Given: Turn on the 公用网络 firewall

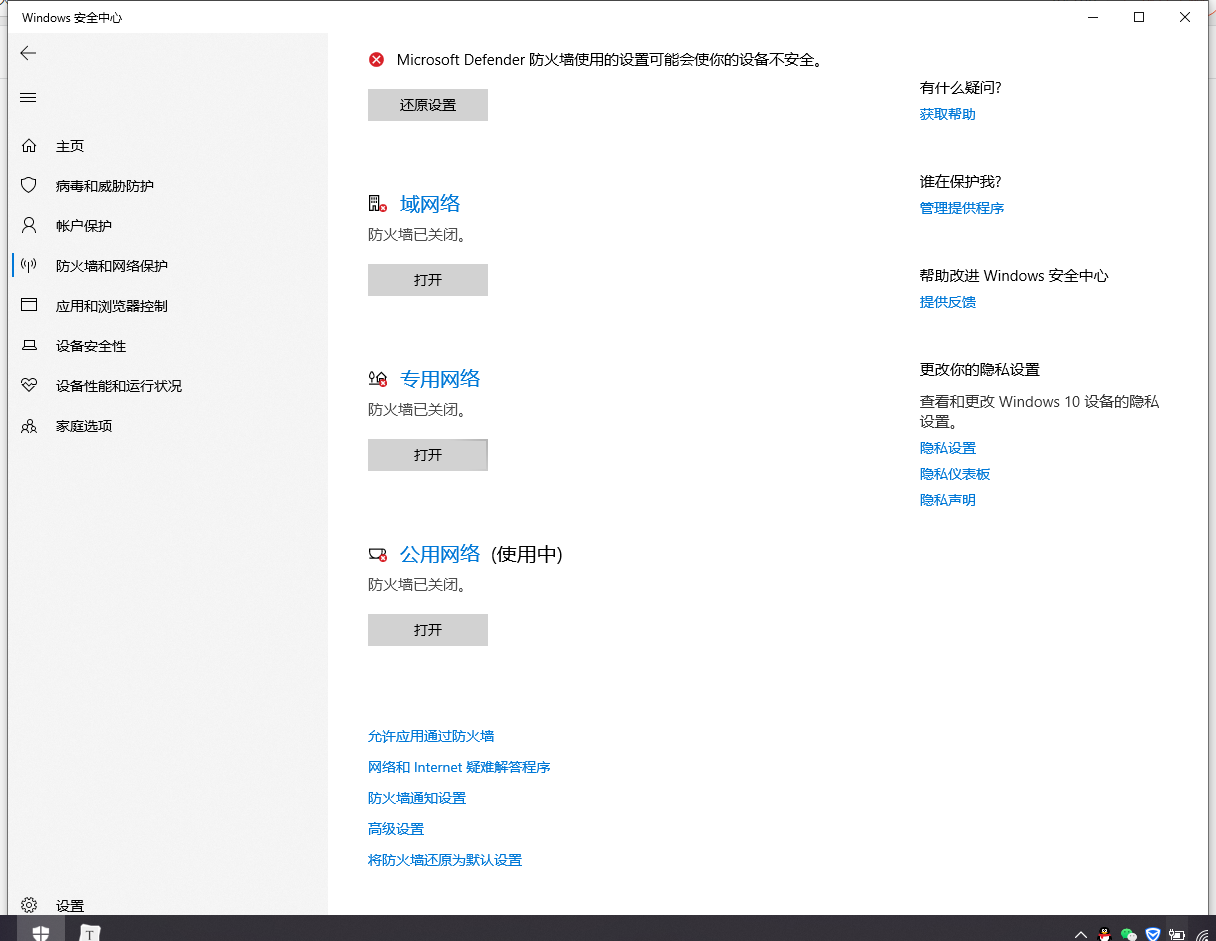Looking at the screenshot, I should click(428, 629).
